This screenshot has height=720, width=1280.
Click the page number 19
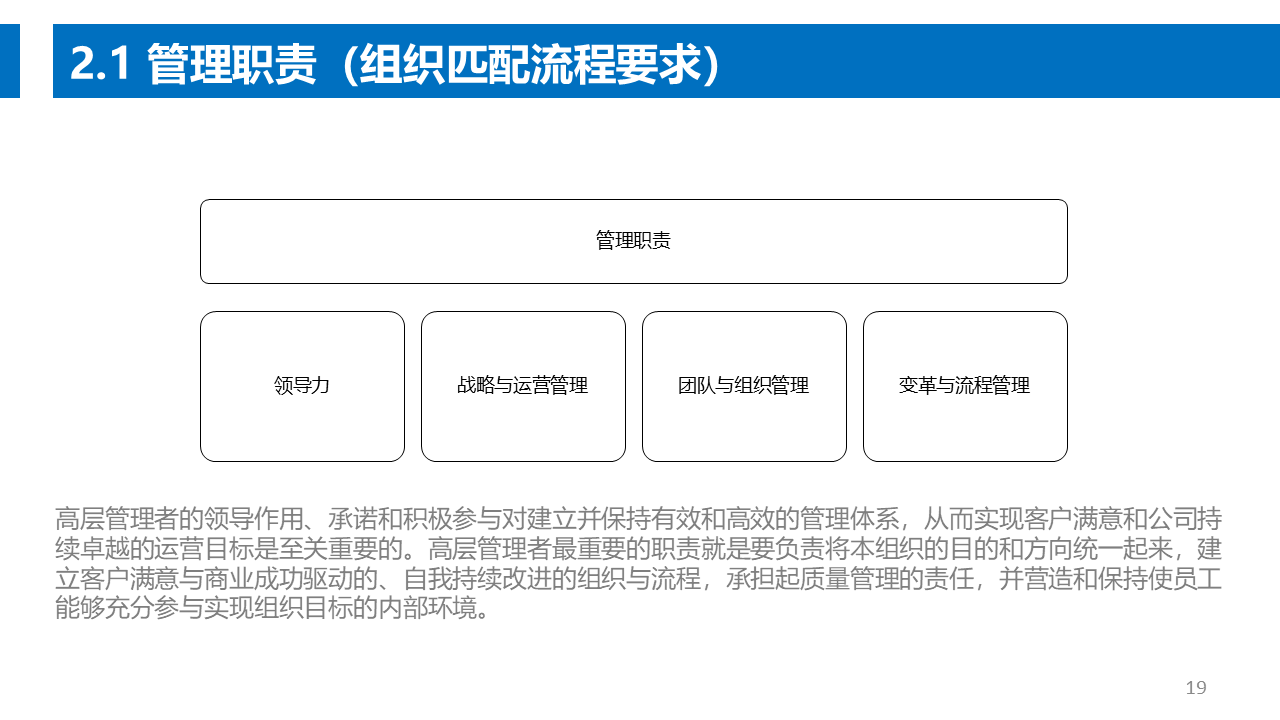1196,688
